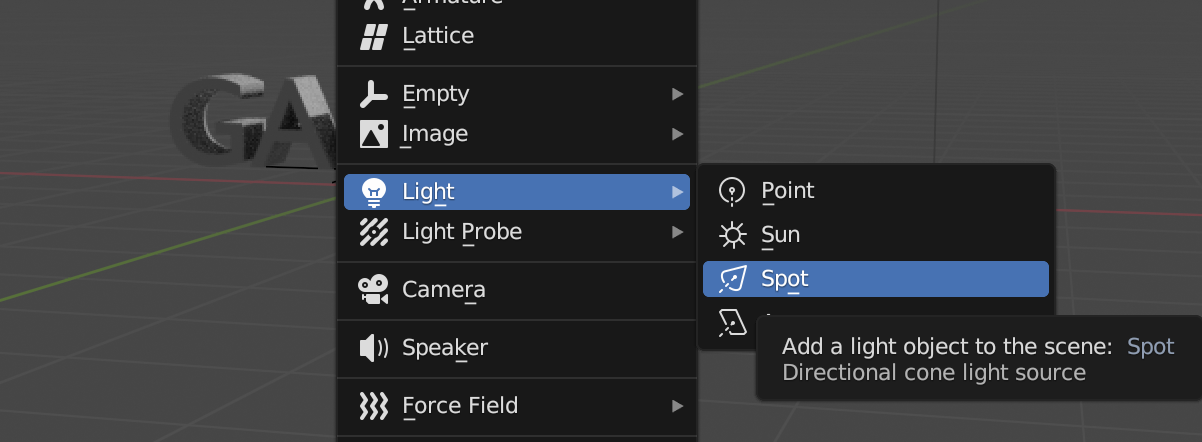Click the Force Field waves icon

373,406
